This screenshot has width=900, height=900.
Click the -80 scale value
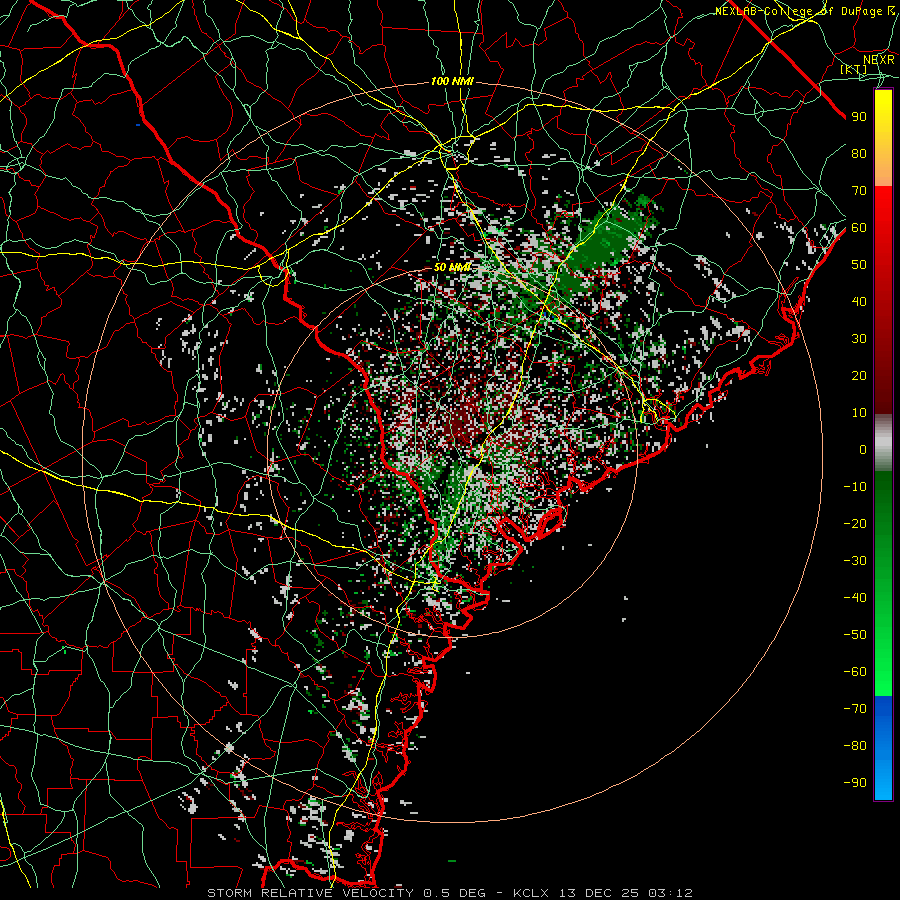pyautogui.click(x=855, y=746)
